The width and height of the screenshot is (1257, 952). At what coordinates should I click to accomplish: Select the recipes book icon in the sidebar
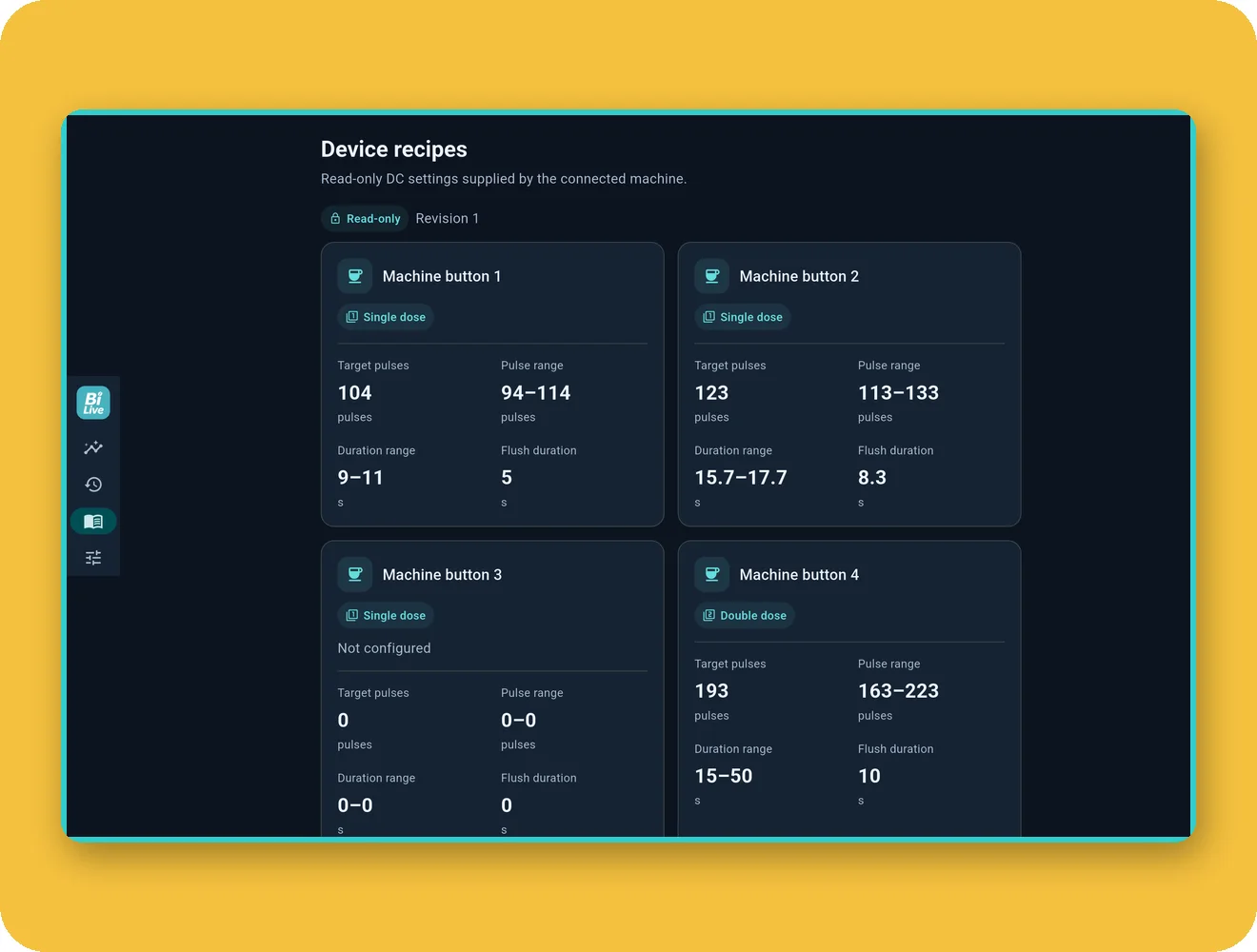coord(93,522)
